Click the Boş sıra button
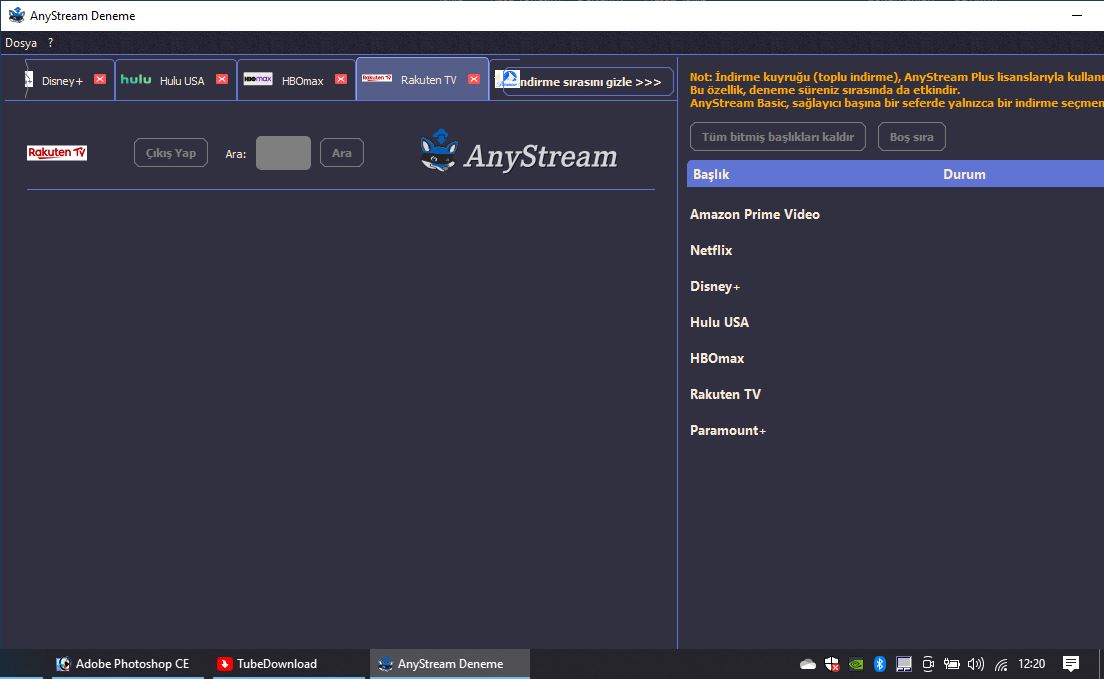 pyautogui.click(x=911, y=137)
